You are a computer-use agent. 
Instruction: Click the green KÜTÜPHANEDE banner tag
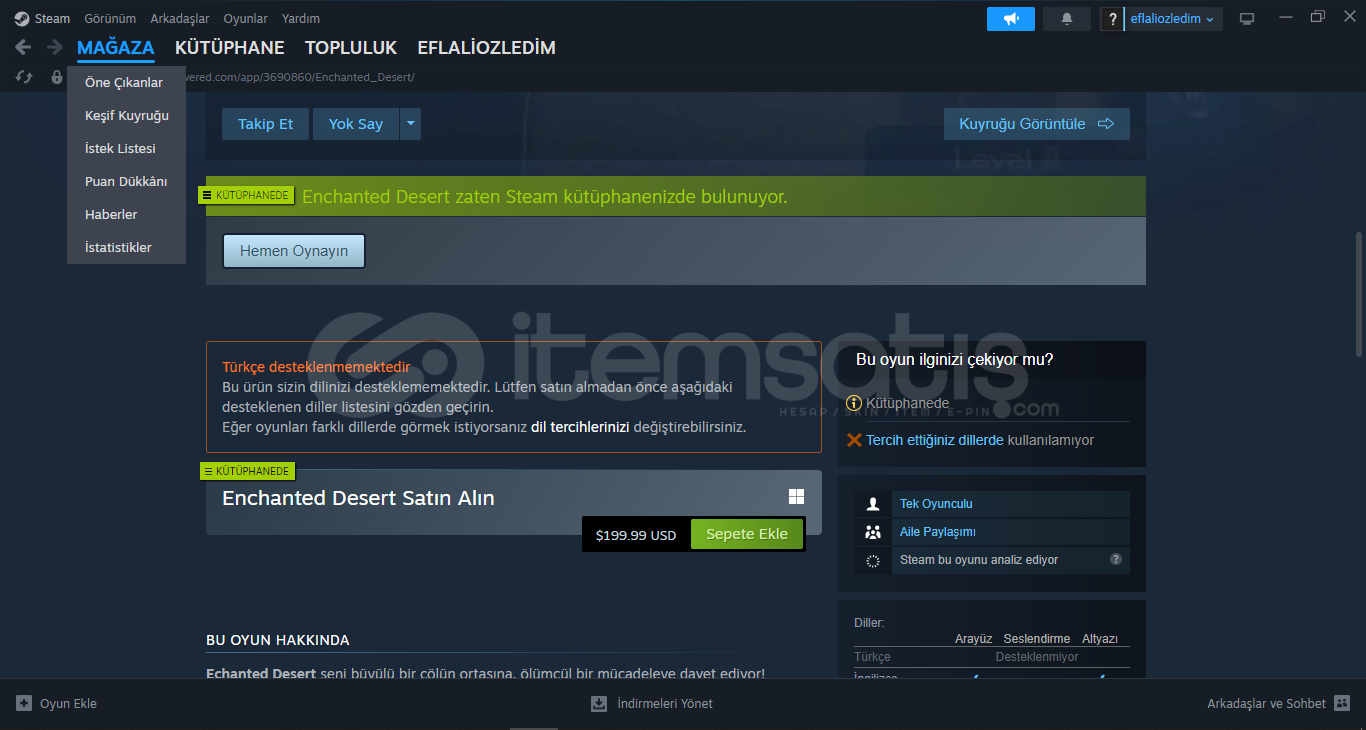pos(246,195)
